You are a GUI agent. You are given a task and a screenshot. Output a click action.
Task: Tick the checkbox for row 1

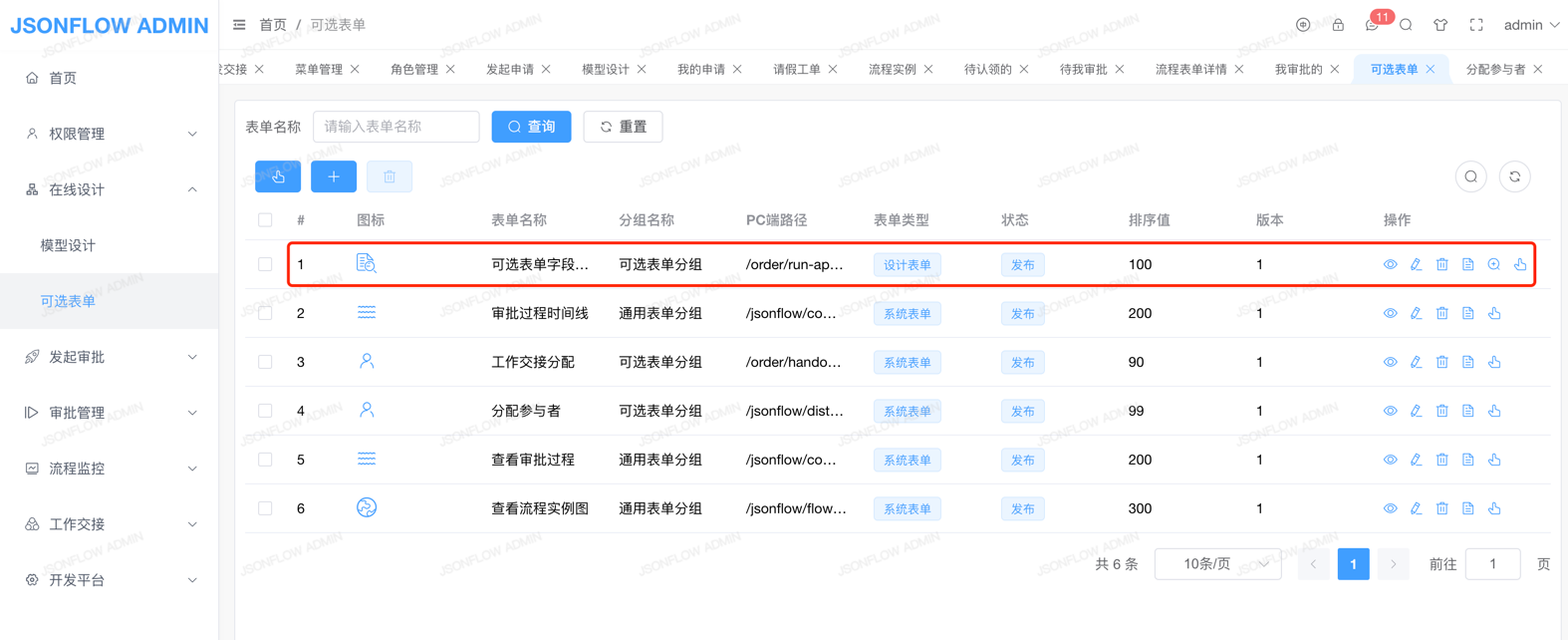pos(265,264)
